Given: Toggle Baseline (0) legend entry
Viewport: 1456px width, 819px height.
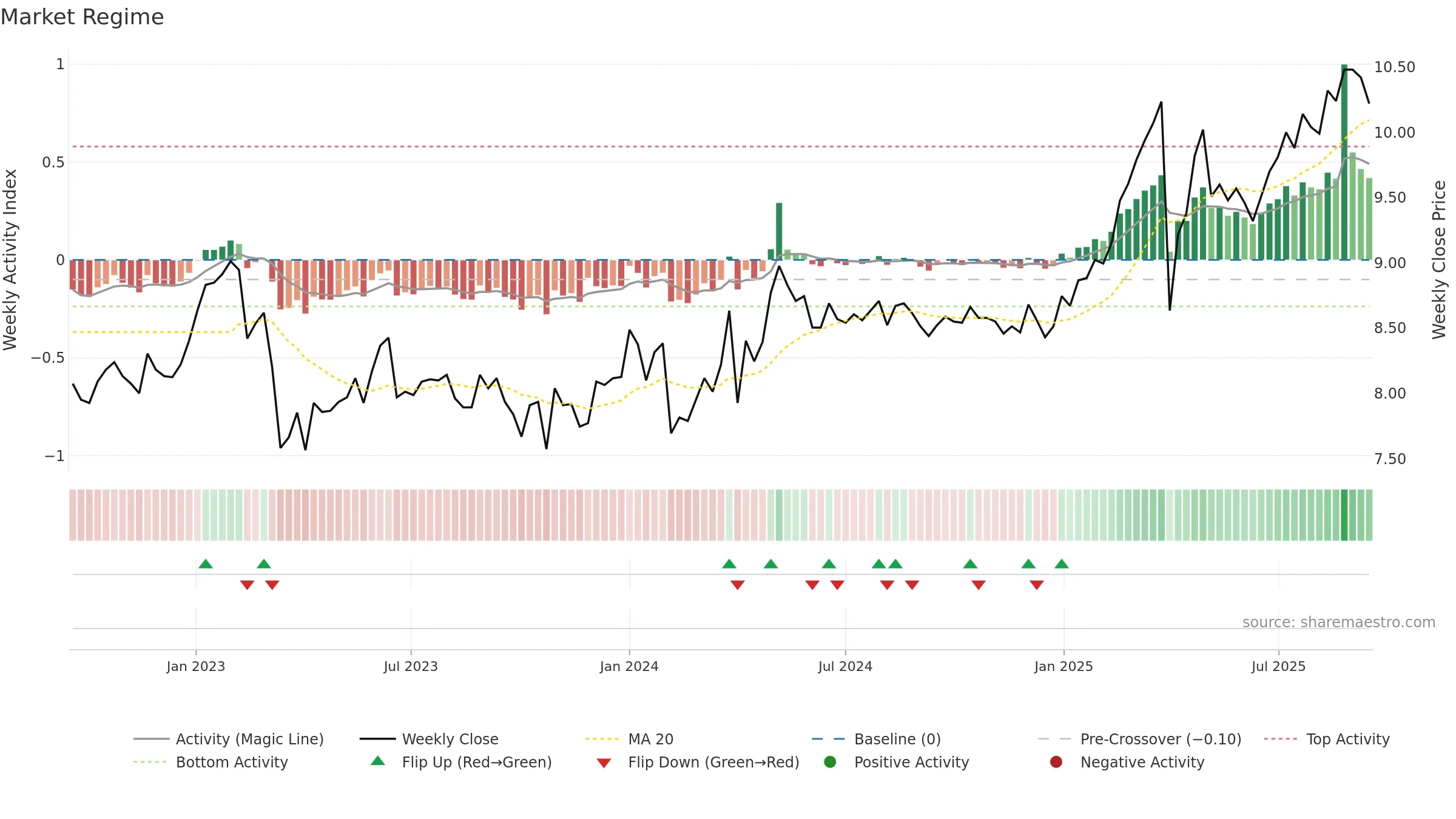Looking at the screenshot, I should coord(876,739).
